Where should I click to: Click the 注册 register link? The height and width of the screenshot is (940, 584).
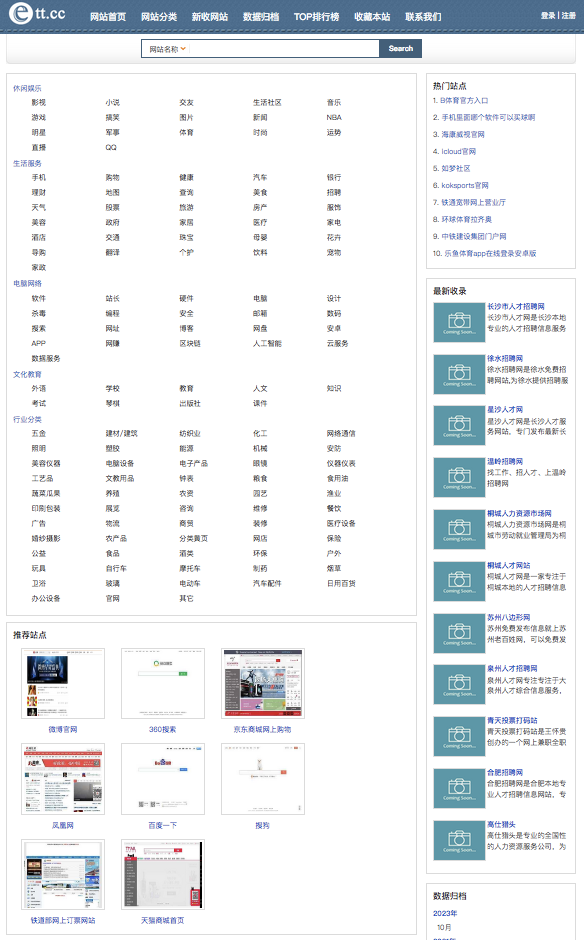(568, 16)
